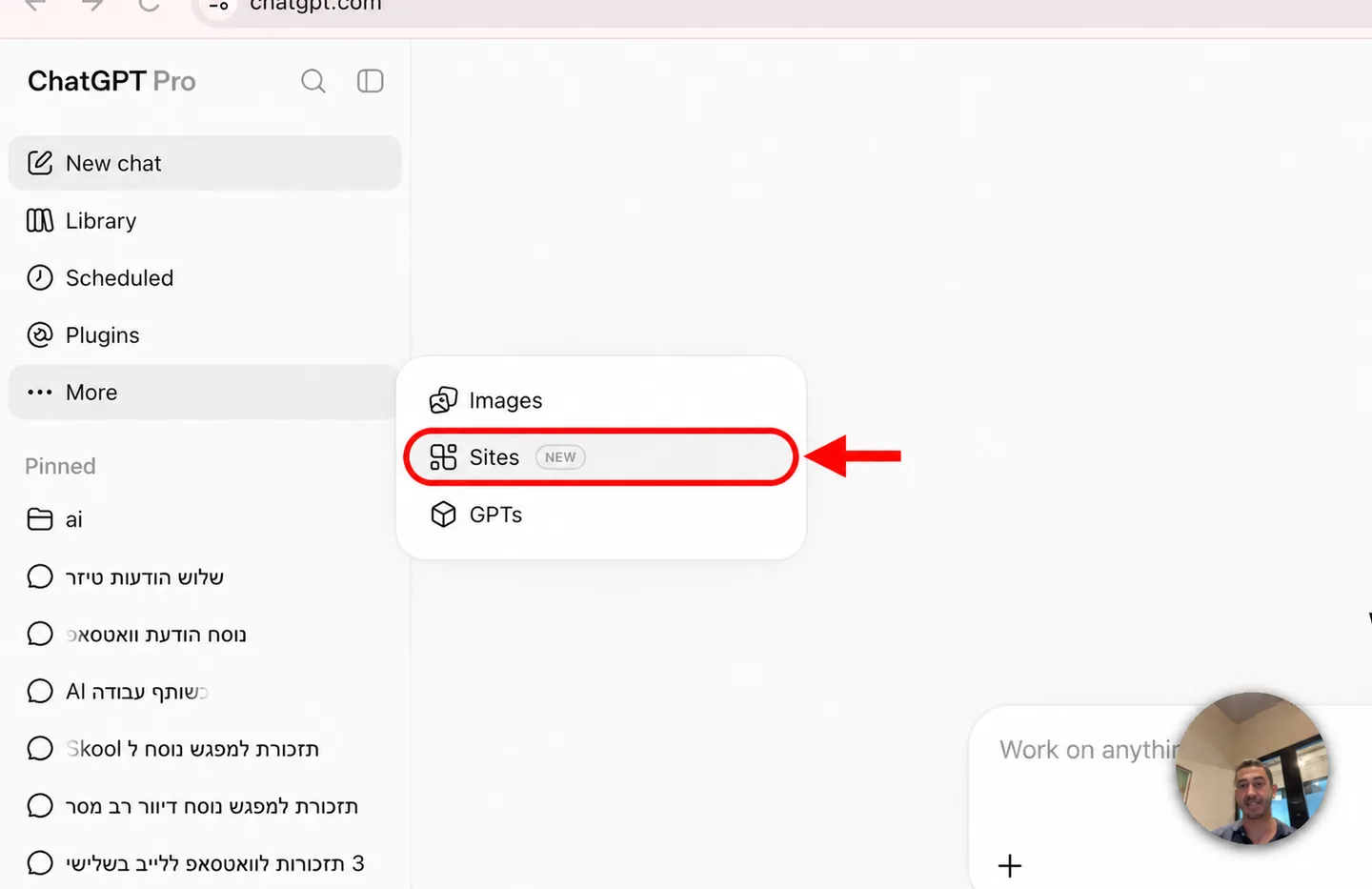Viewport: 1372px width, 889px height.
Task: Click the Pinned section header
Action: [x=60, y=466]
